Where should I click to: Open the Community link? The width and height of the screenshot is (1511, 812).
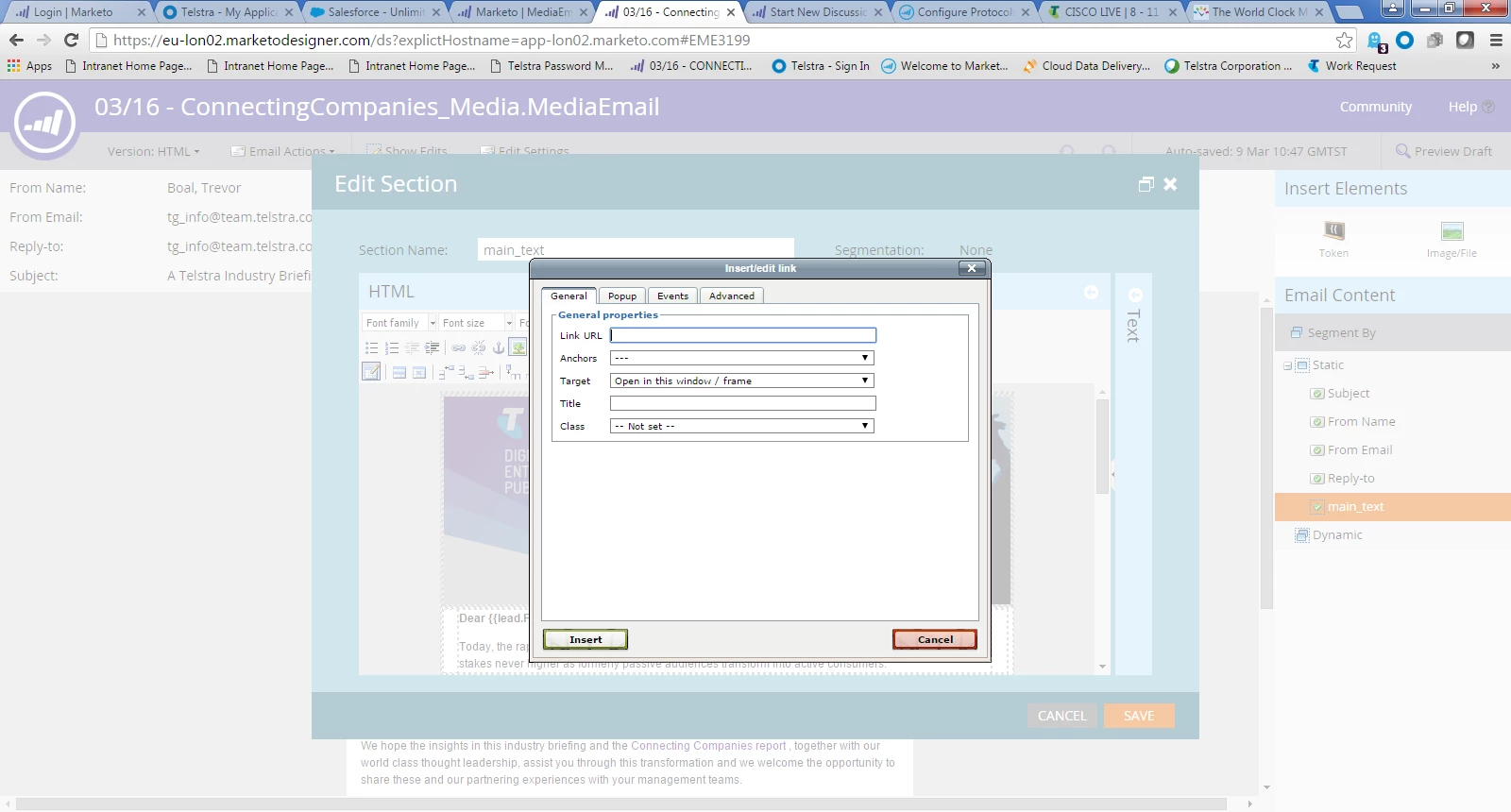(x=1376, y=107)
